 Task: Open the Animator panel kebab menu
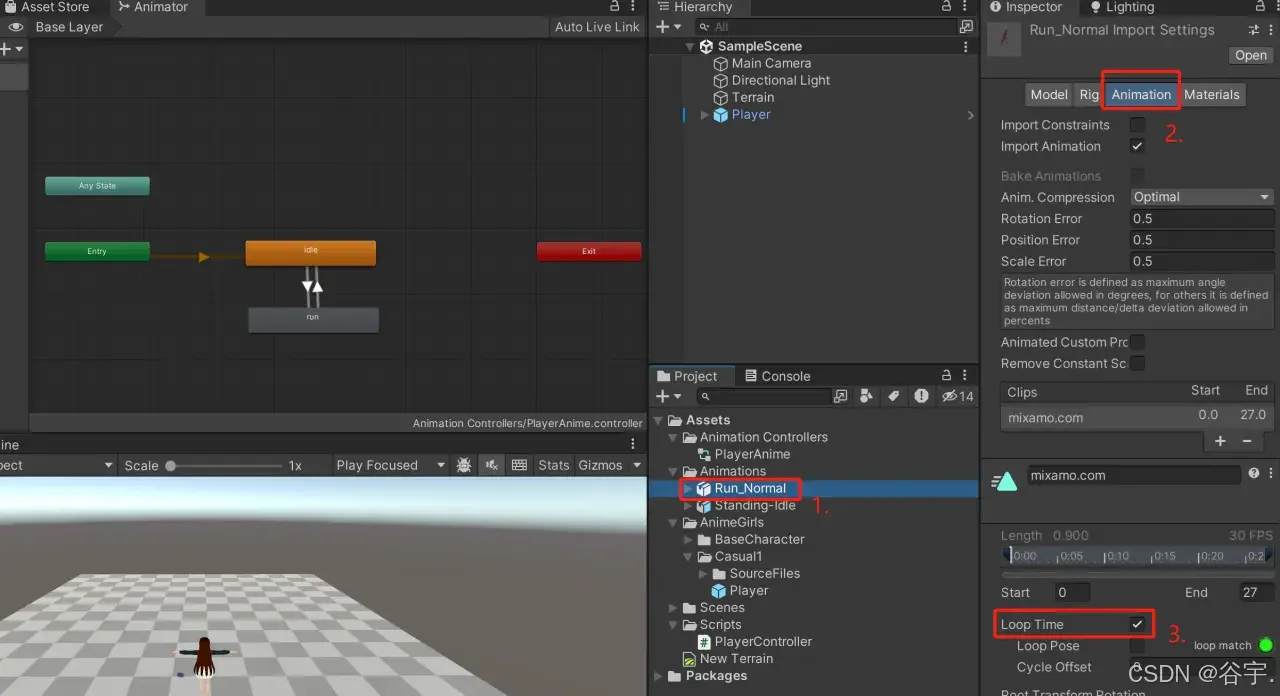click(633, 7)
